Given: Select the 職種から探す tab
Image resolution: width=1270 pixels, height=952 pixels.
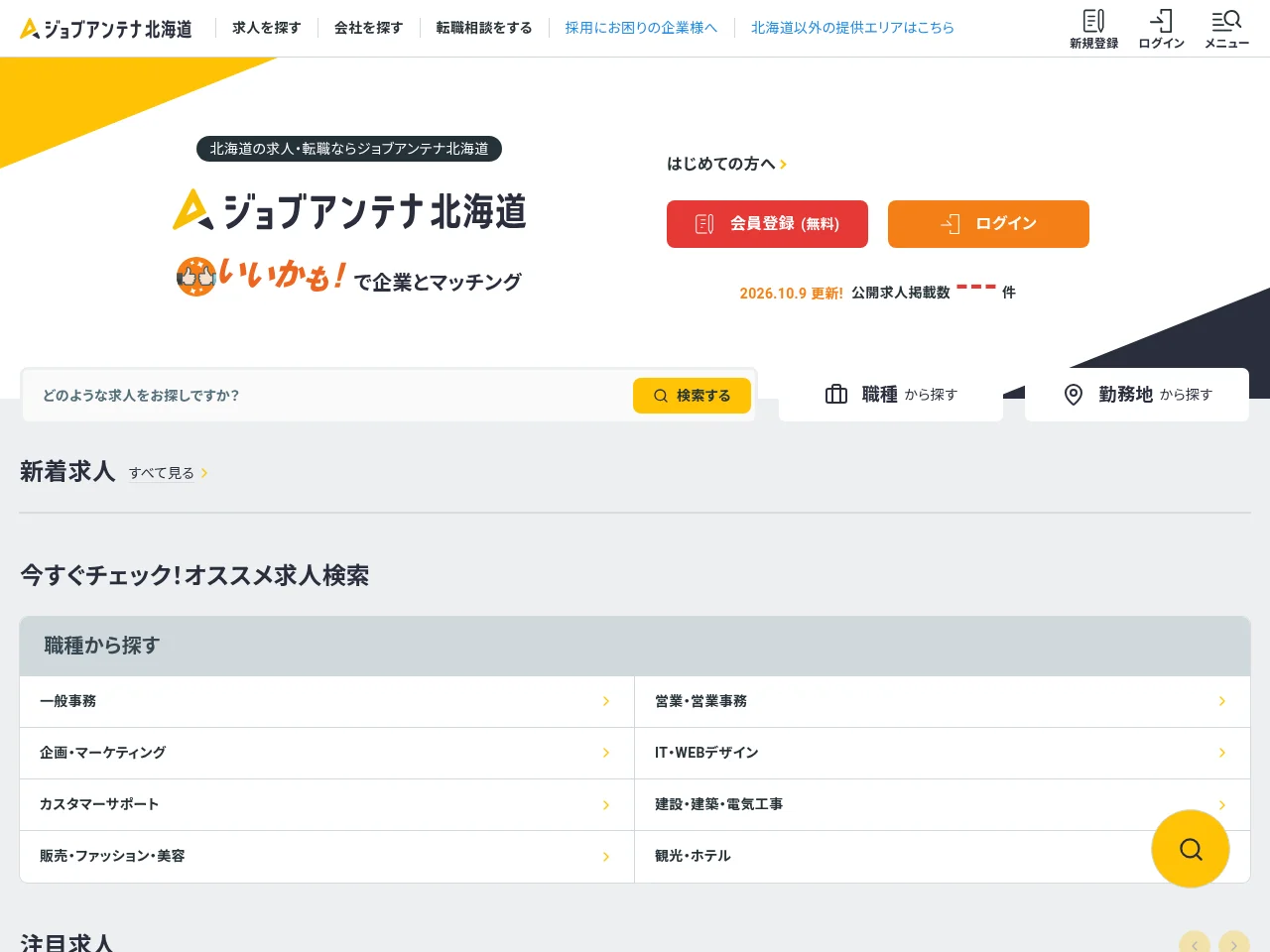Looking at the screenshot, I should [x=891, y=395].
